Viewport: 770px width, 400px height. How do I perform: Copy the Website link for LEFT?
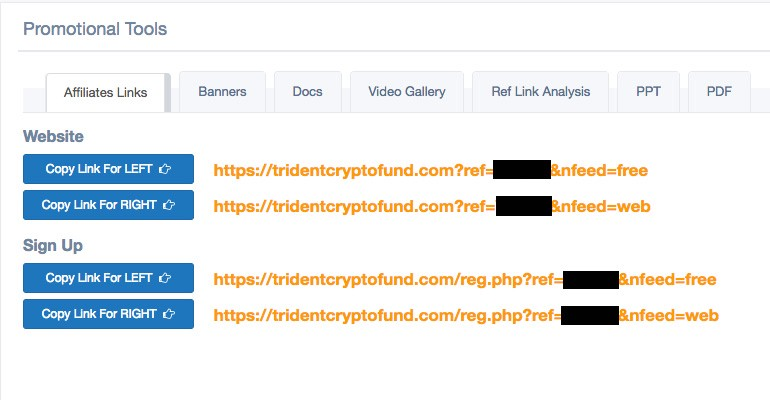click(109, 169)
